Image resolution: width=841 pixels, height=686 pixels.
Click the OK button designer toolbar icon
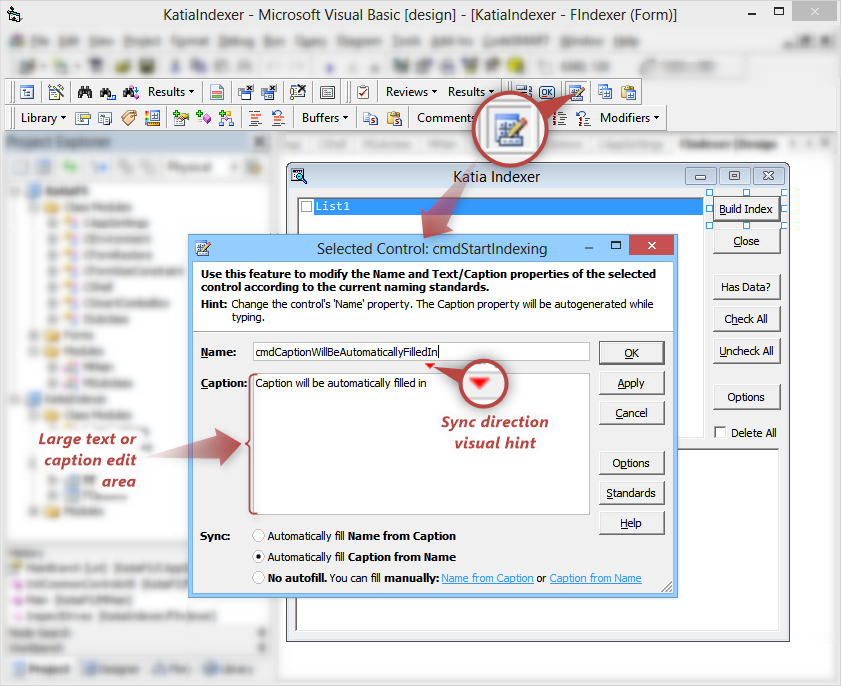[x=547, y=92]
